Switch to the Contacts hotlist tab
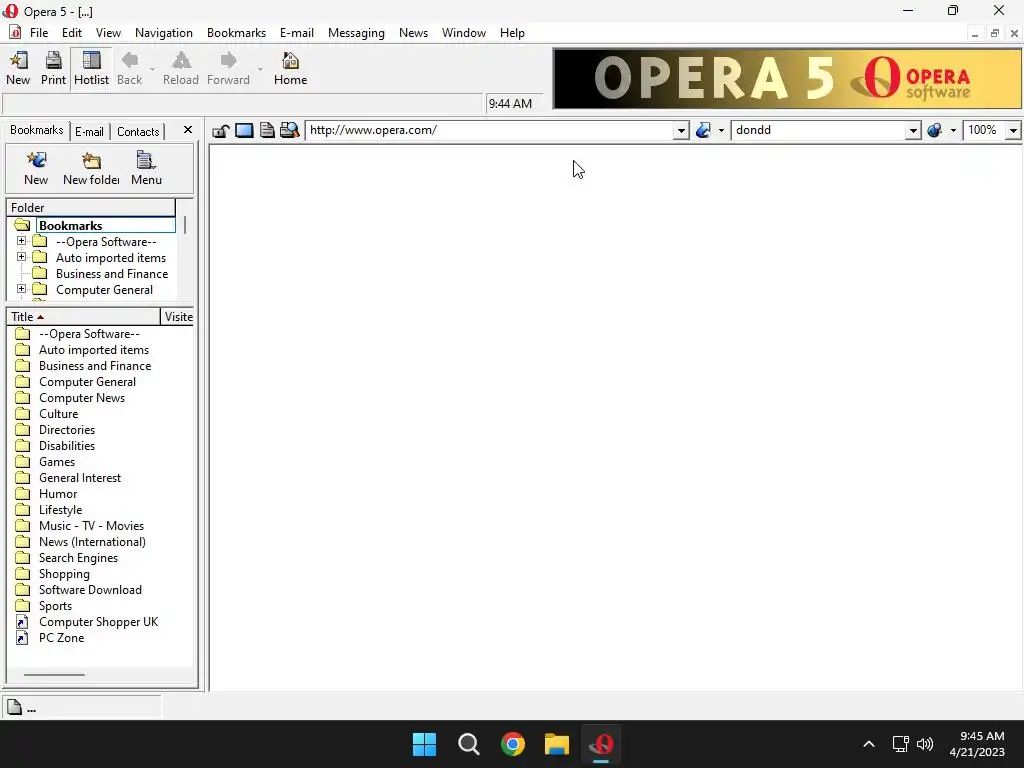The width and height of the screenshot is (1024, 768). [x=138, y=132]
